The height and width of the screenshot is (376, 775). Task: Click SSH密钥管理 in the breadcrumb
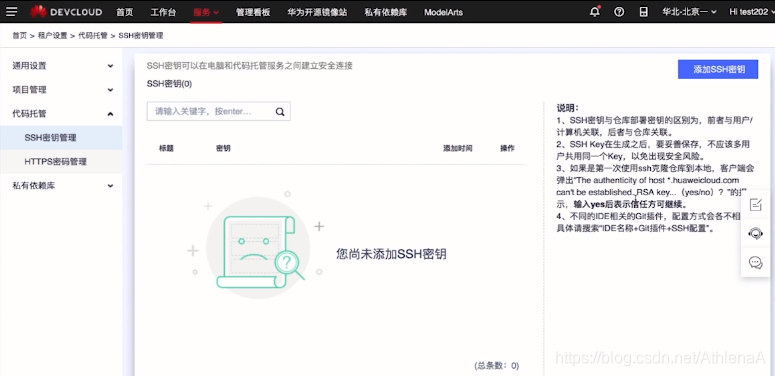tap(141, 36)
